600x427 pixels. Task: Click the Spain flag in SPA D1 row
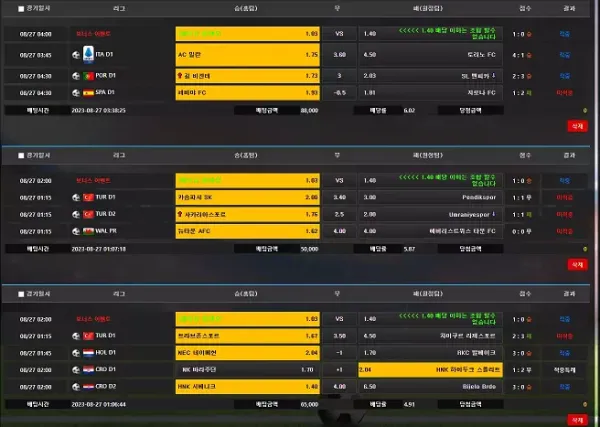[x=88, y=93]
